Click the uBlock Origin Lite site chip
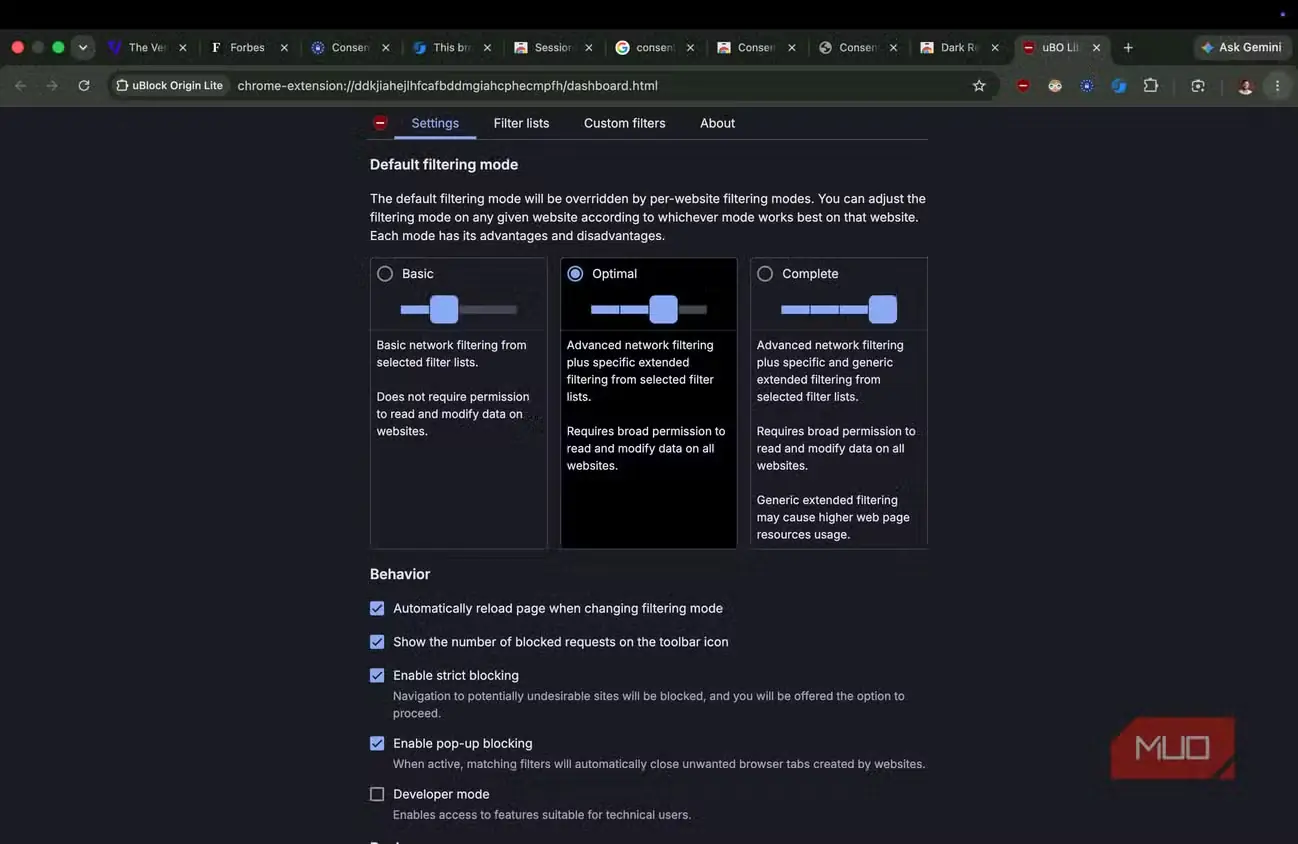The height and width of the screenshot is (844, 1298). 170,86
